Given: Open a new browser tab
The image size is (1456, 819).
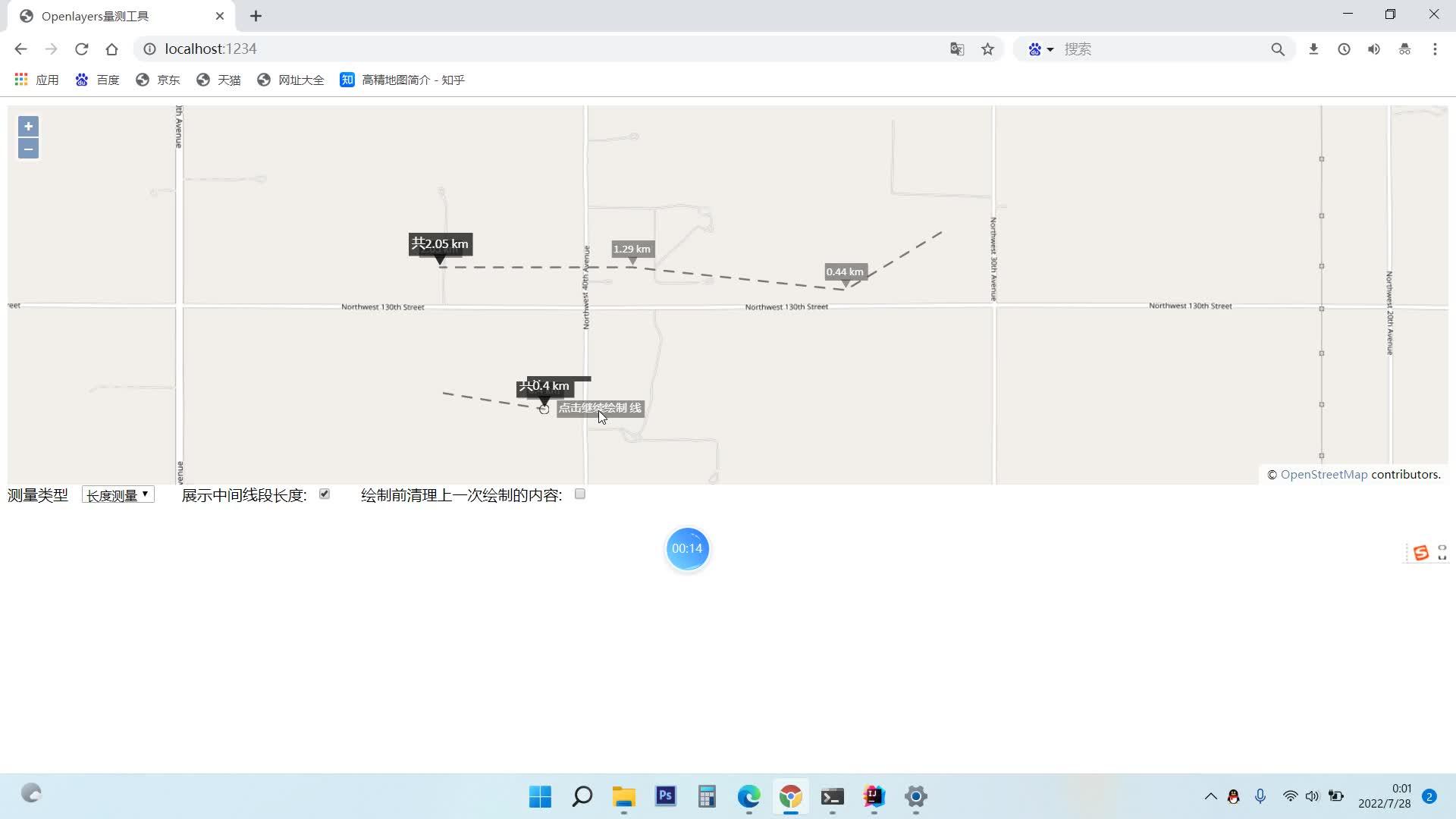Looking at the screenshot, I should click(x=256, y=16).
